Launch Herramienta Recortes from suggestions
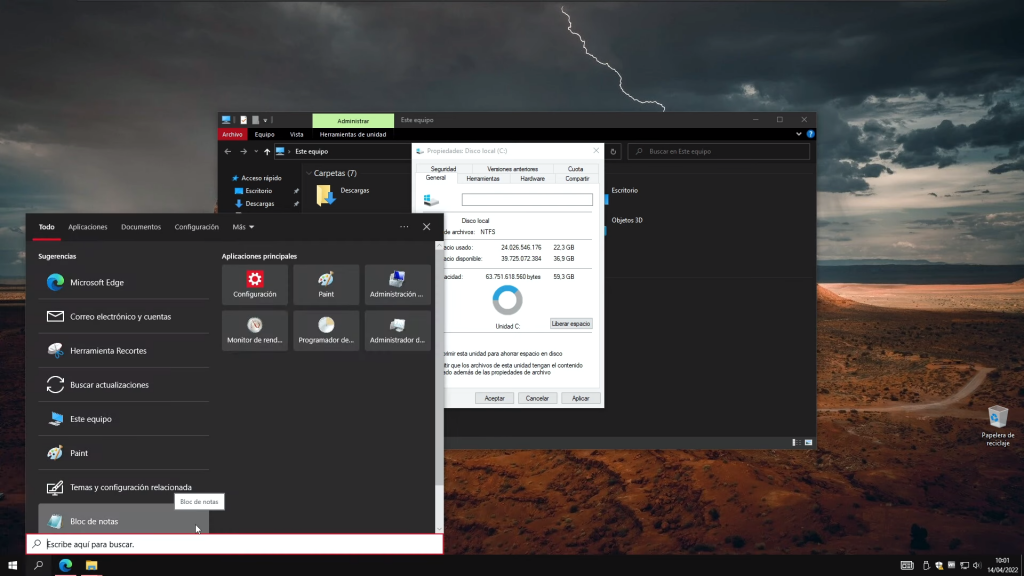 [107, 351]
